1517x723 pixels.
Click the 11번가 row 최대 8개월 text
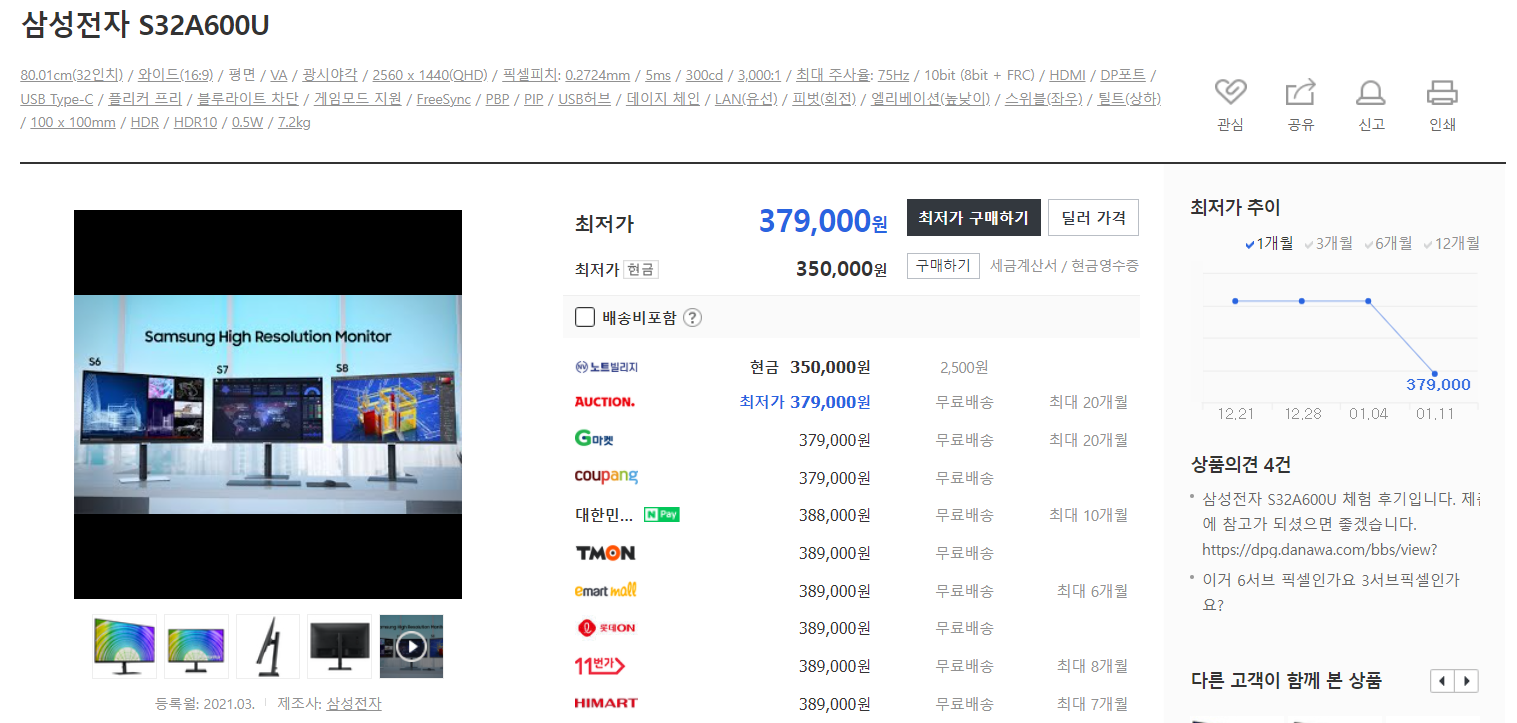[x=1092, y=666]
